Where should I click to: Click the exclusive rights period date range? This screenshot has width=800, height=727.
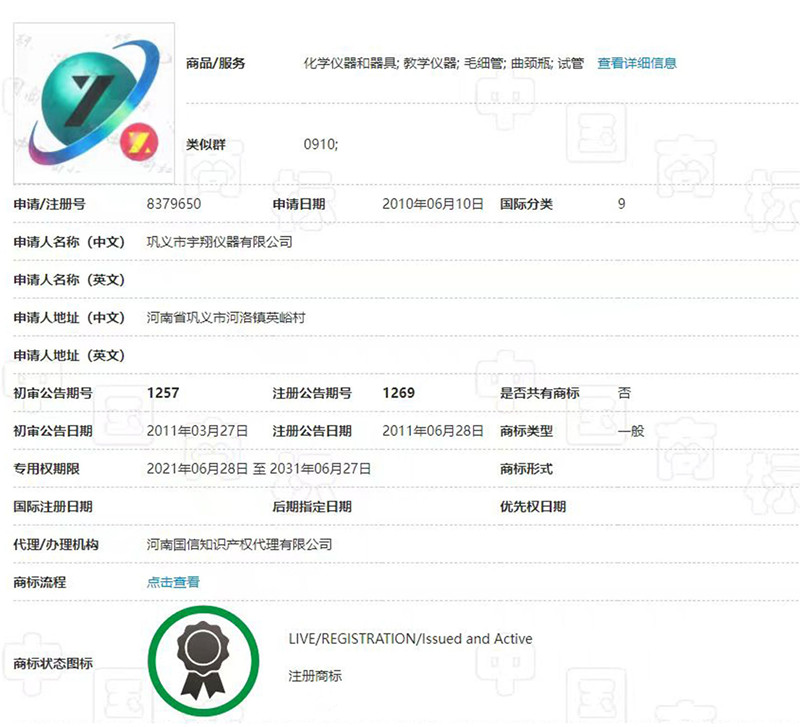pos(259,468)
